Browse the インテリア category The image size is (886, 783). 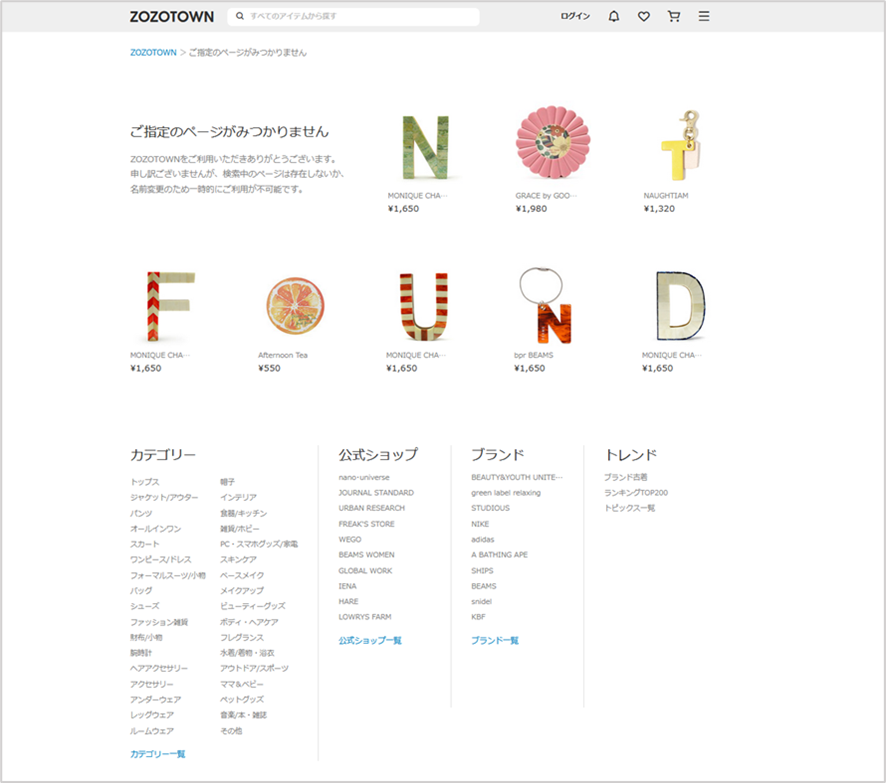click(x=238, y=498)
